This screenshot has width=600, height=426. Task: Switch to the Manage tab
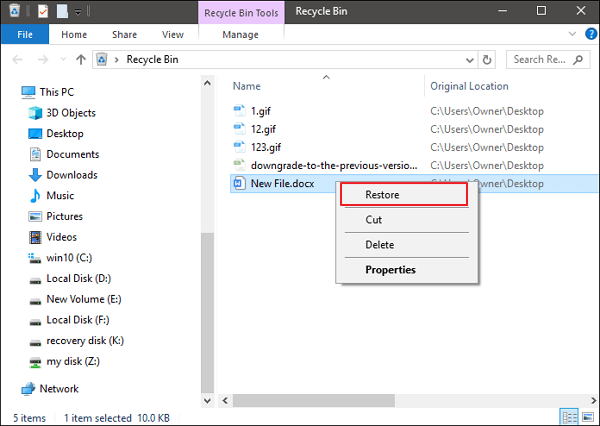click(x=239, y=34)
